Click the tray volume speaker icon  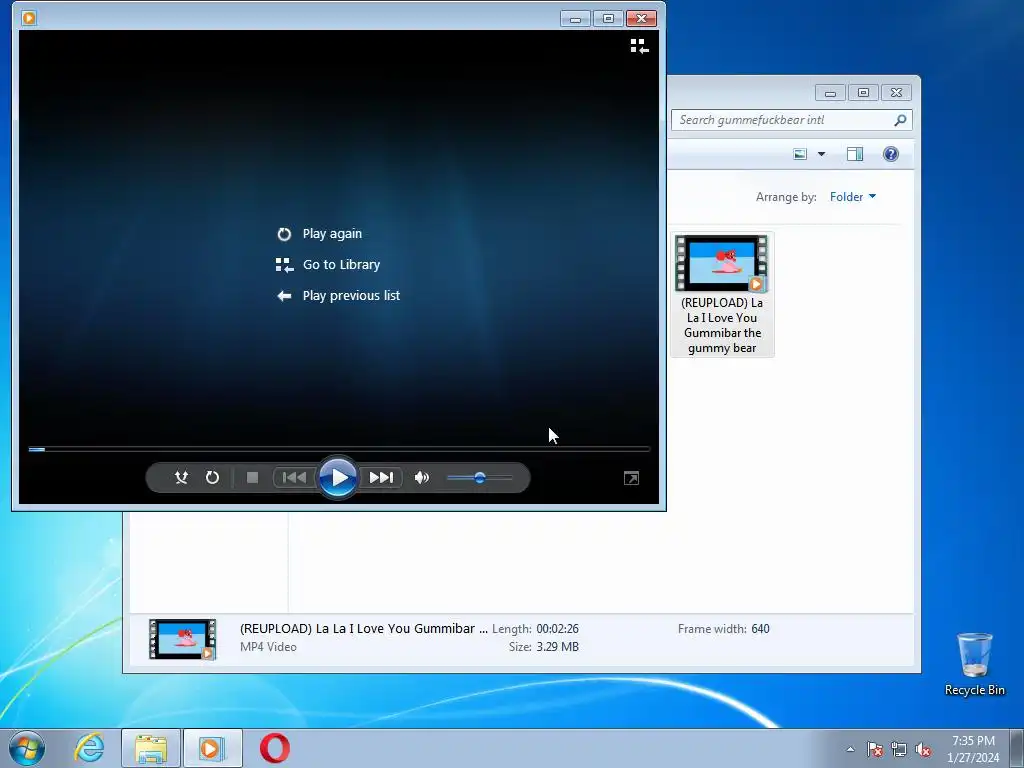click(x=923, y=750)
